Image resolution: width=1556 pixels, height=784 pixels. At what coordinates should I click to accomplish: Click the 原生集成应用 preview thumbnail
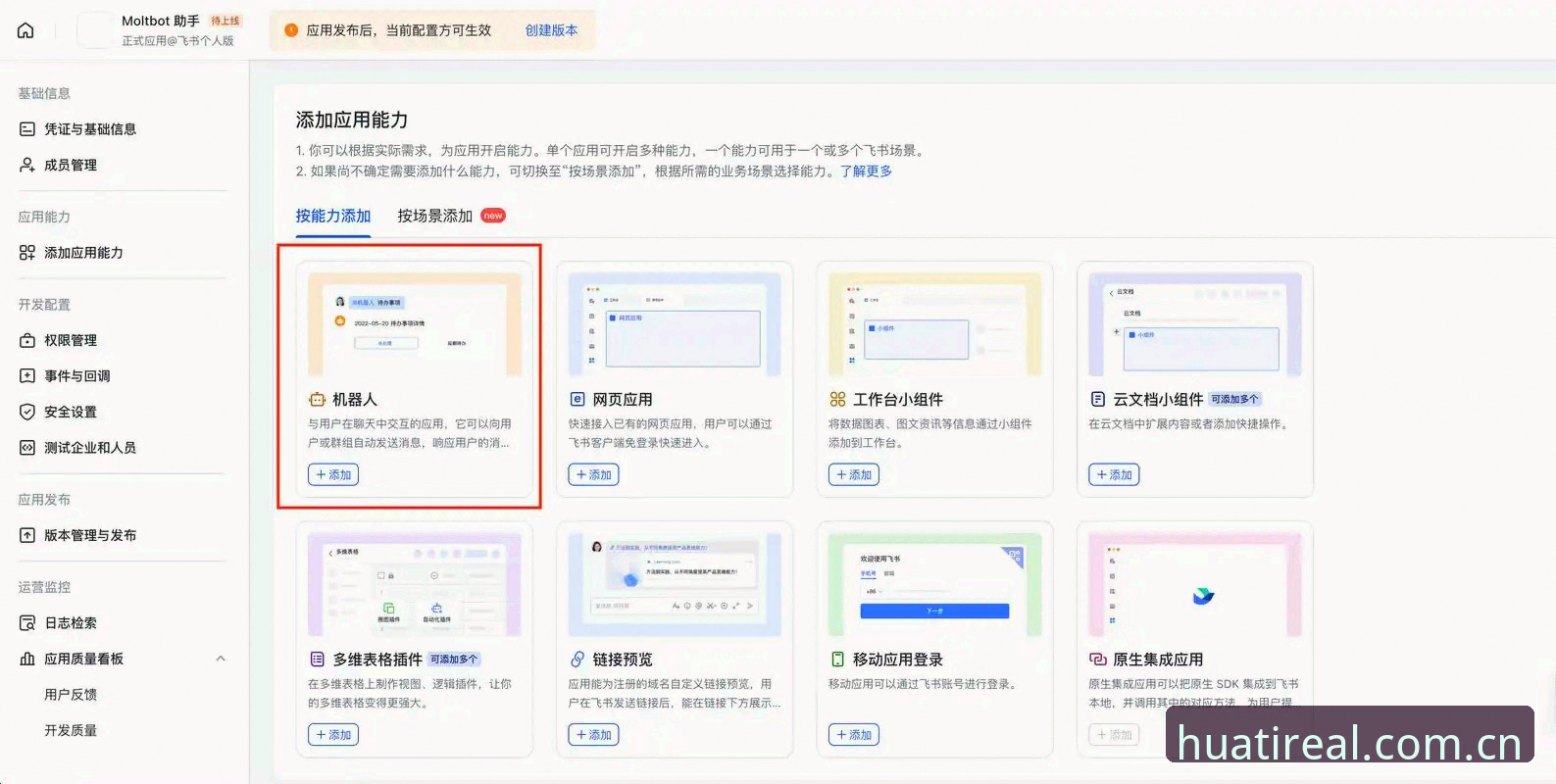[x=1195, y=585]
